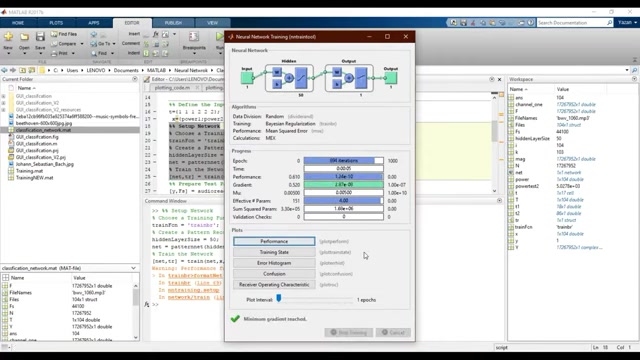Click the Search Documentation input field
The image size is (640, 360).
[572, 23]
